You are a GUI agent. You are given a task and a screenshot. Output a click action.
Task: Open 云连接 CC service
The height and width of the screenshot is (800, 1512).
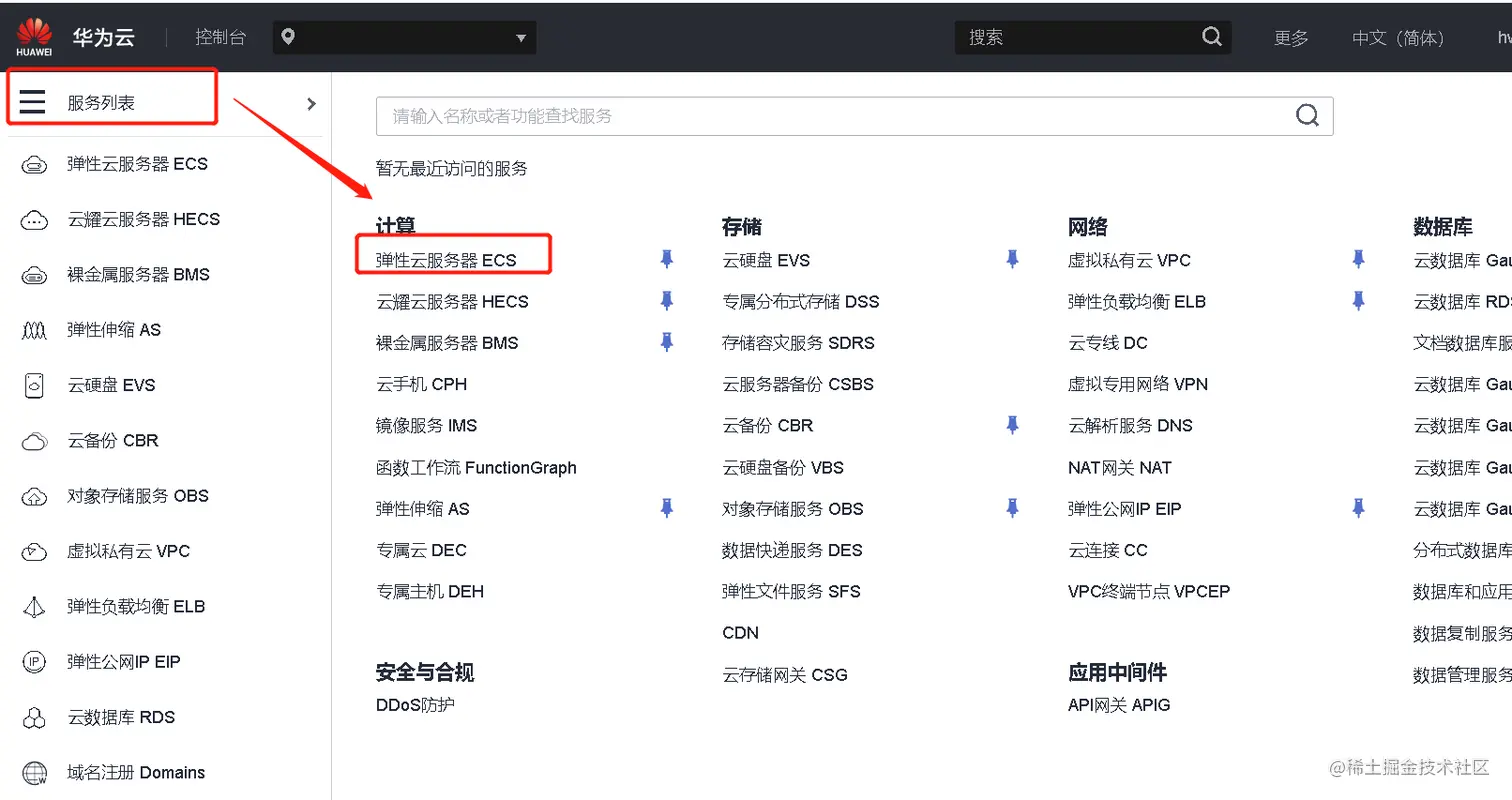[x=1108, y=550]
